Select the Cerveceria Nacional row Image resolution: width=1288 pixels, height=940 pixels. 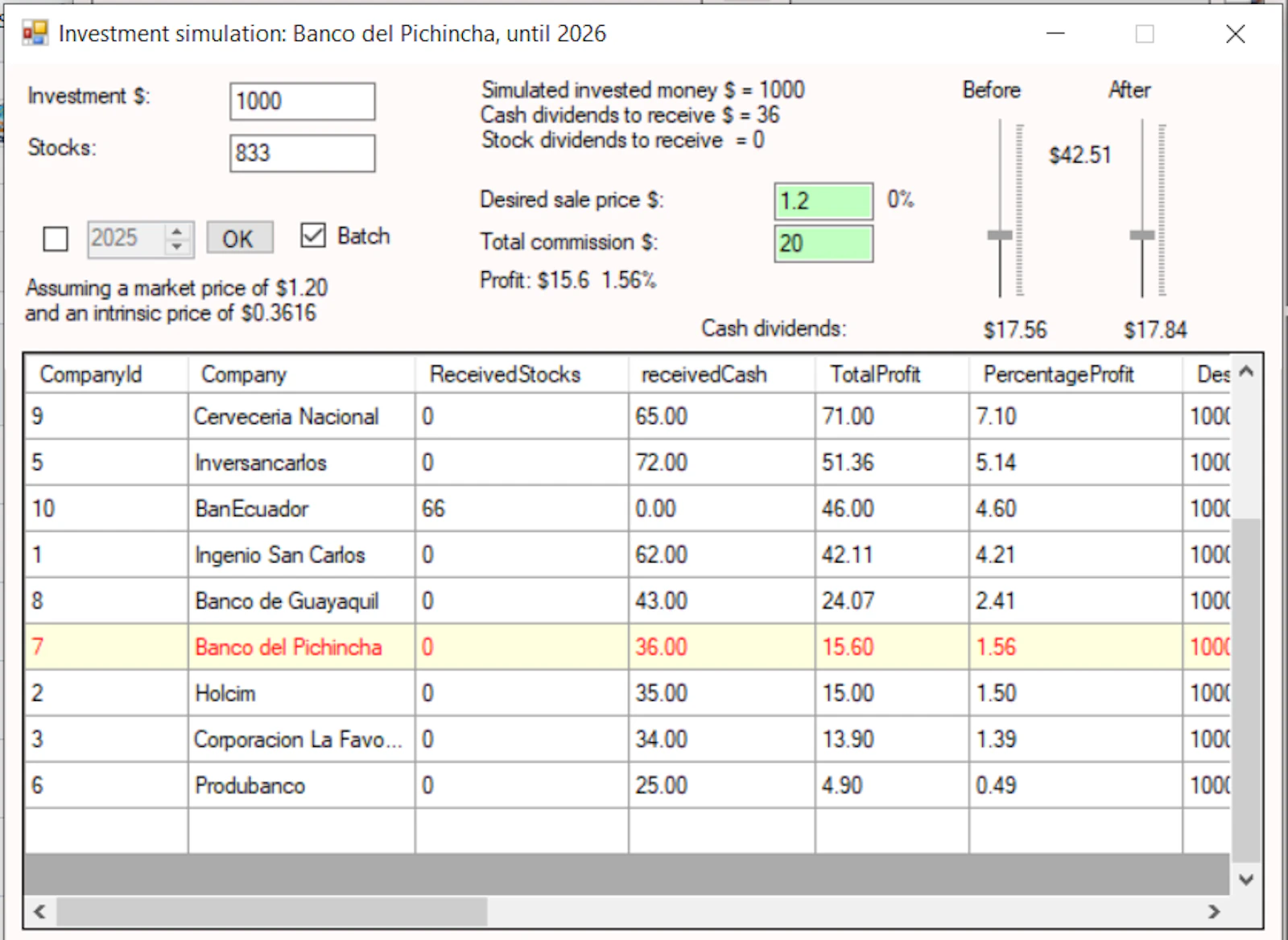click(628, 416)
